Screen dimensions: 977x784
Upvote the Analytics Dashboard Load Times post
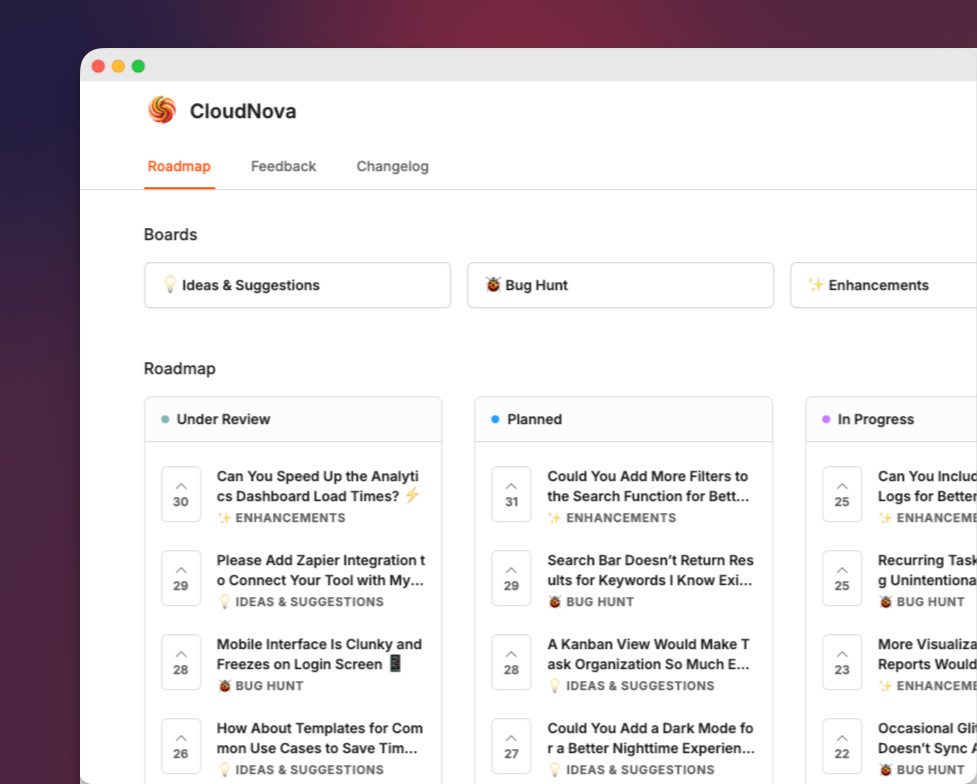(x=181, y=494)
